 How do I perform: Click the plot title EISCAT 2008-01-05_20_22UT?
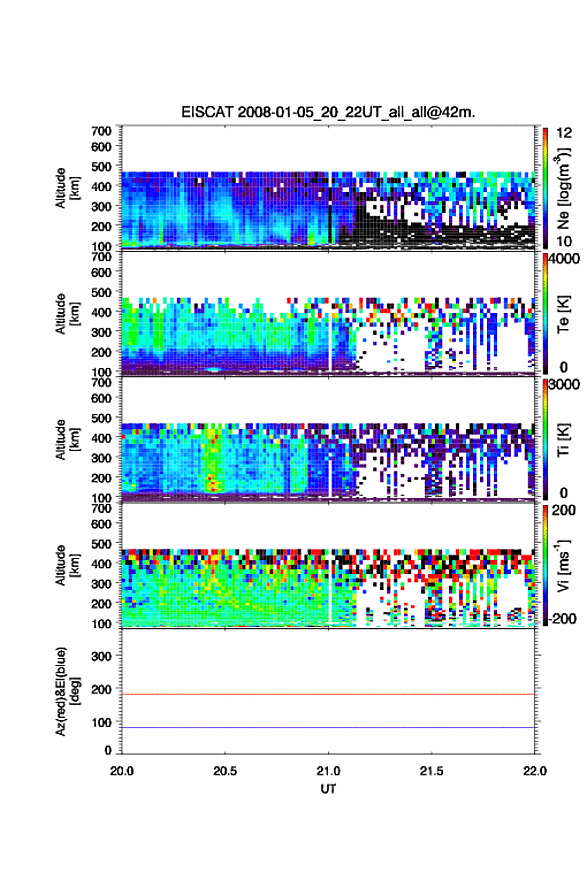pyautogui.click(x=328, y=112)
